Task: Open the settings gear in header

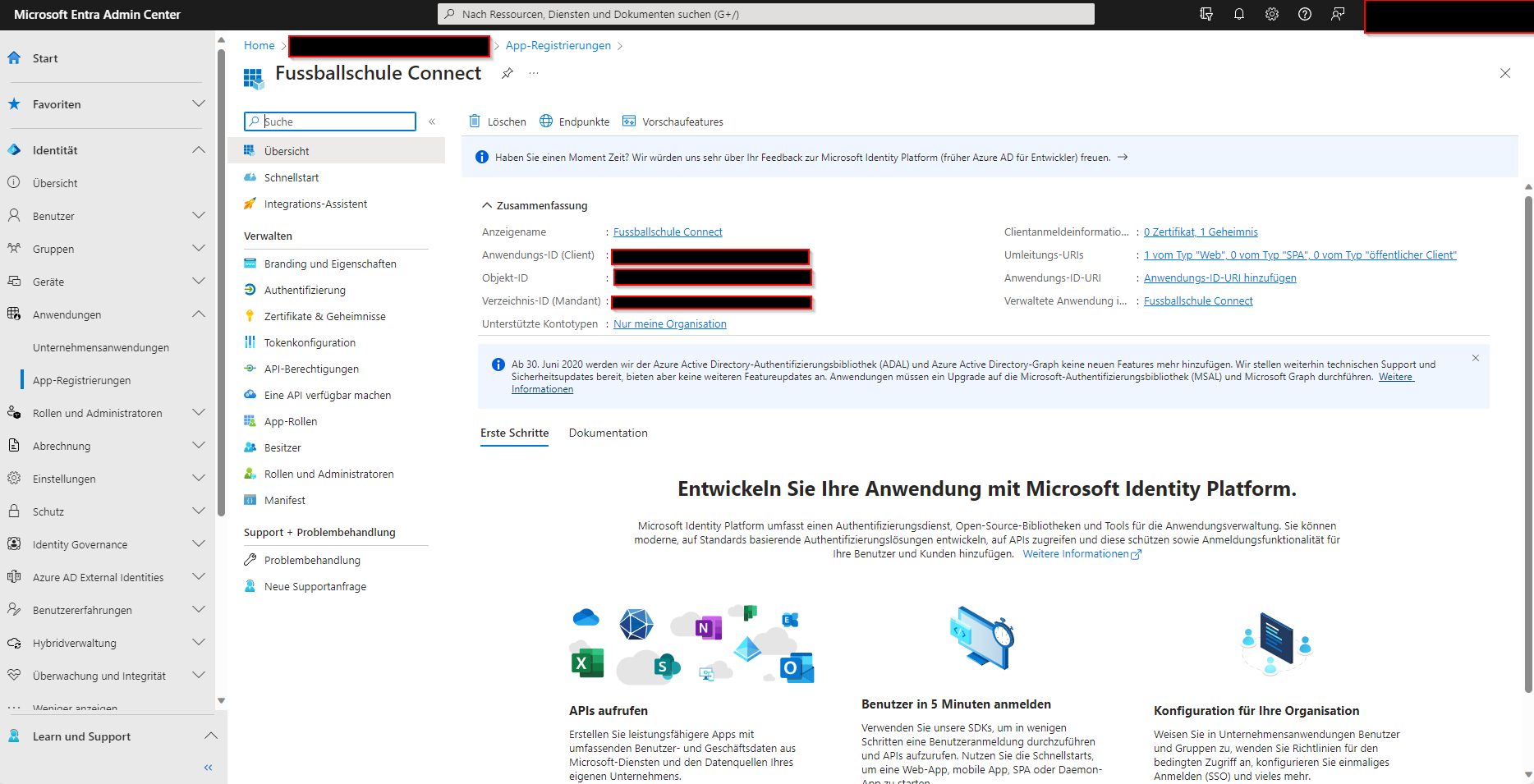Action: [x=1272, y=14]
